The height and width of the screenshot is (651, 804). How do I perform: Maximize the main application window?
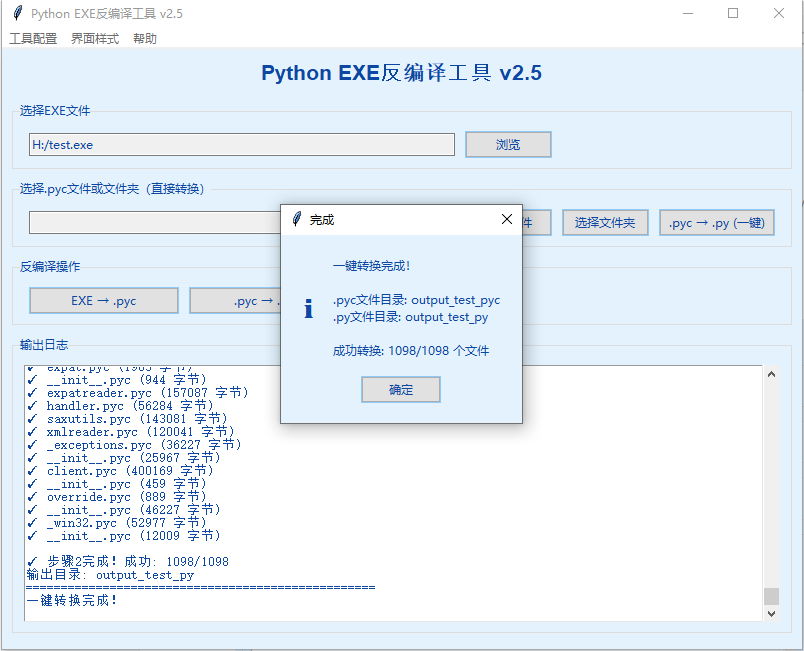pos(733,13)
